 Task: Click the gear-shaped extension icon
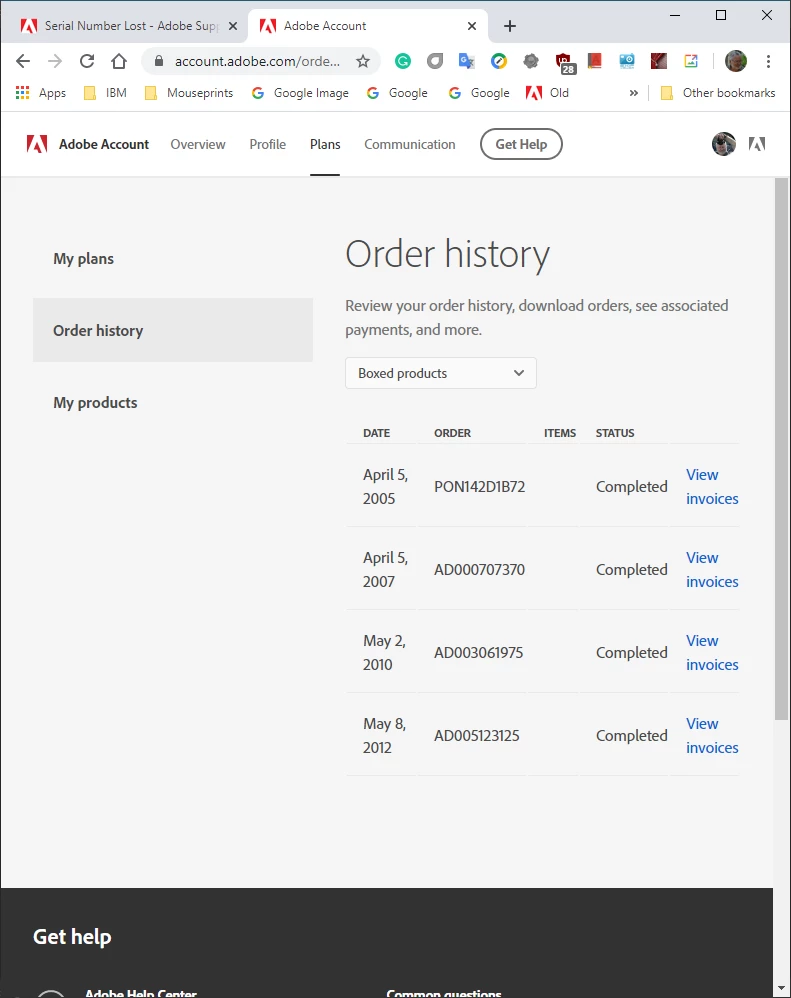(x=531, y=61)
